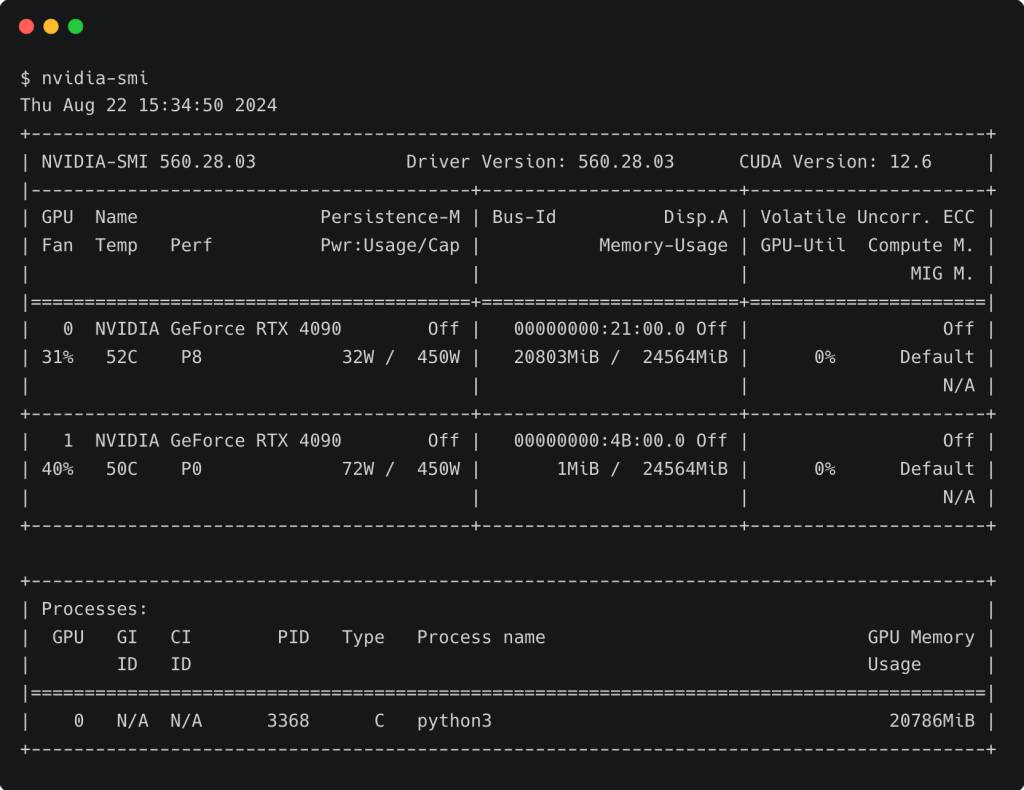Click the "Temp" column header
1024x790 pixels.
point(116,245)
